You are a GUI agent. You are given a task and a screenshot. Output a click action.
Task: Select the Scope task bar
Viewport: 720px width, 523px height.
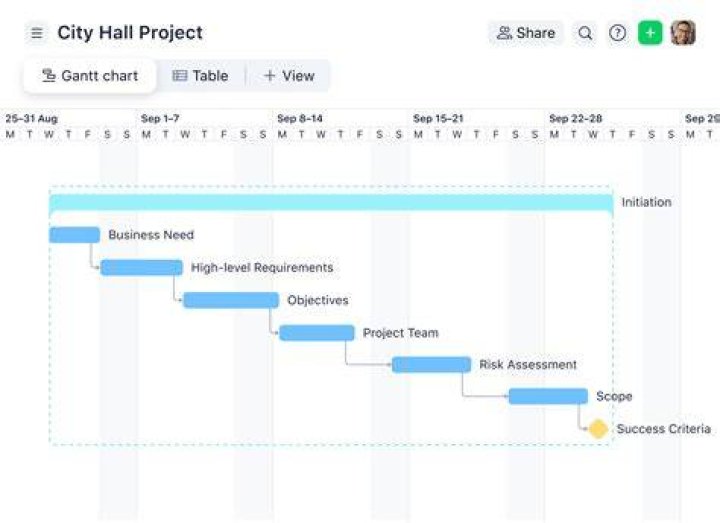pyautogui.click(x=548, y=396)
